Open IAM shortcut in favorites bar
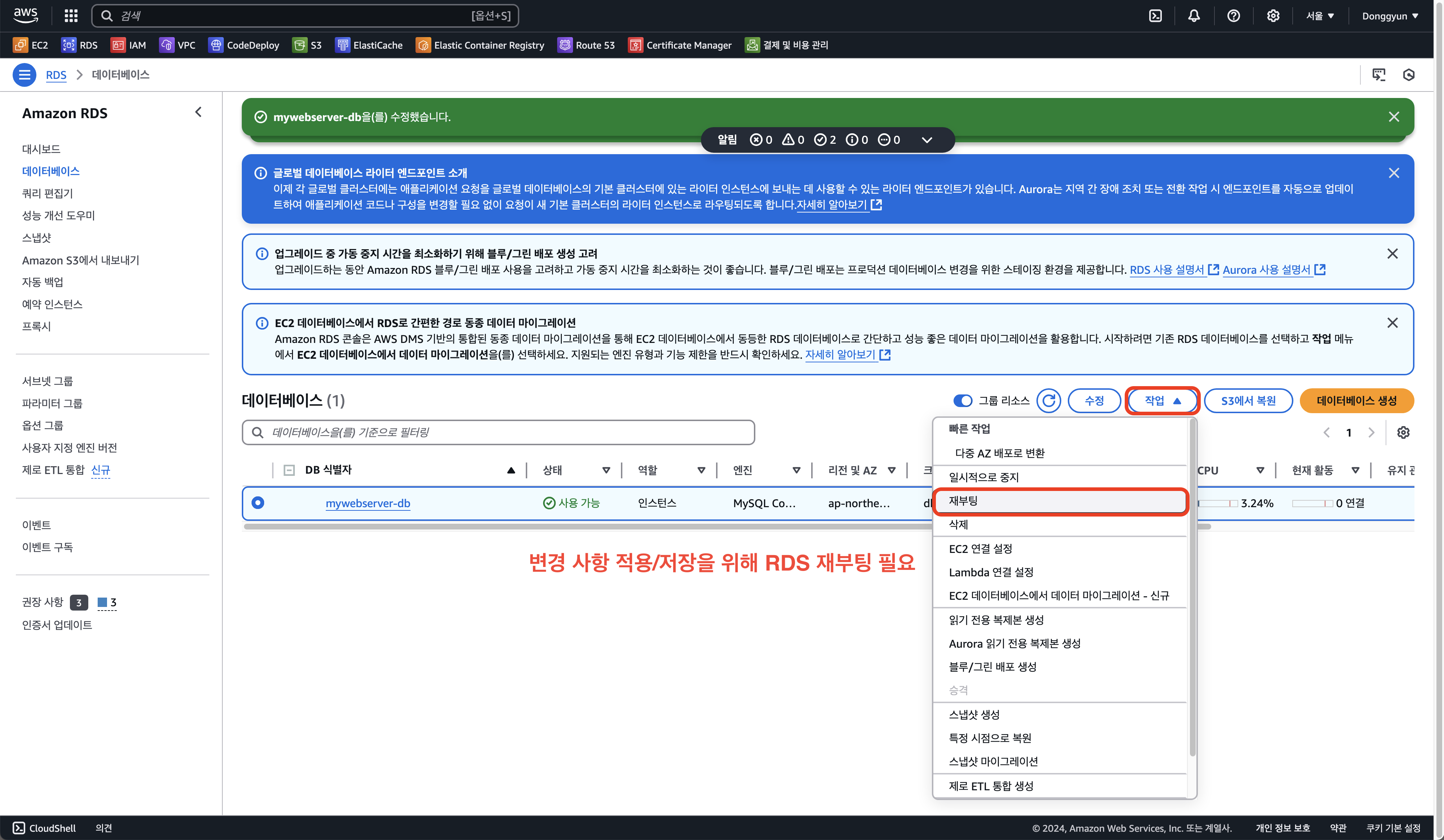This screenshot has width=1444, height=840. click(129, 45)
